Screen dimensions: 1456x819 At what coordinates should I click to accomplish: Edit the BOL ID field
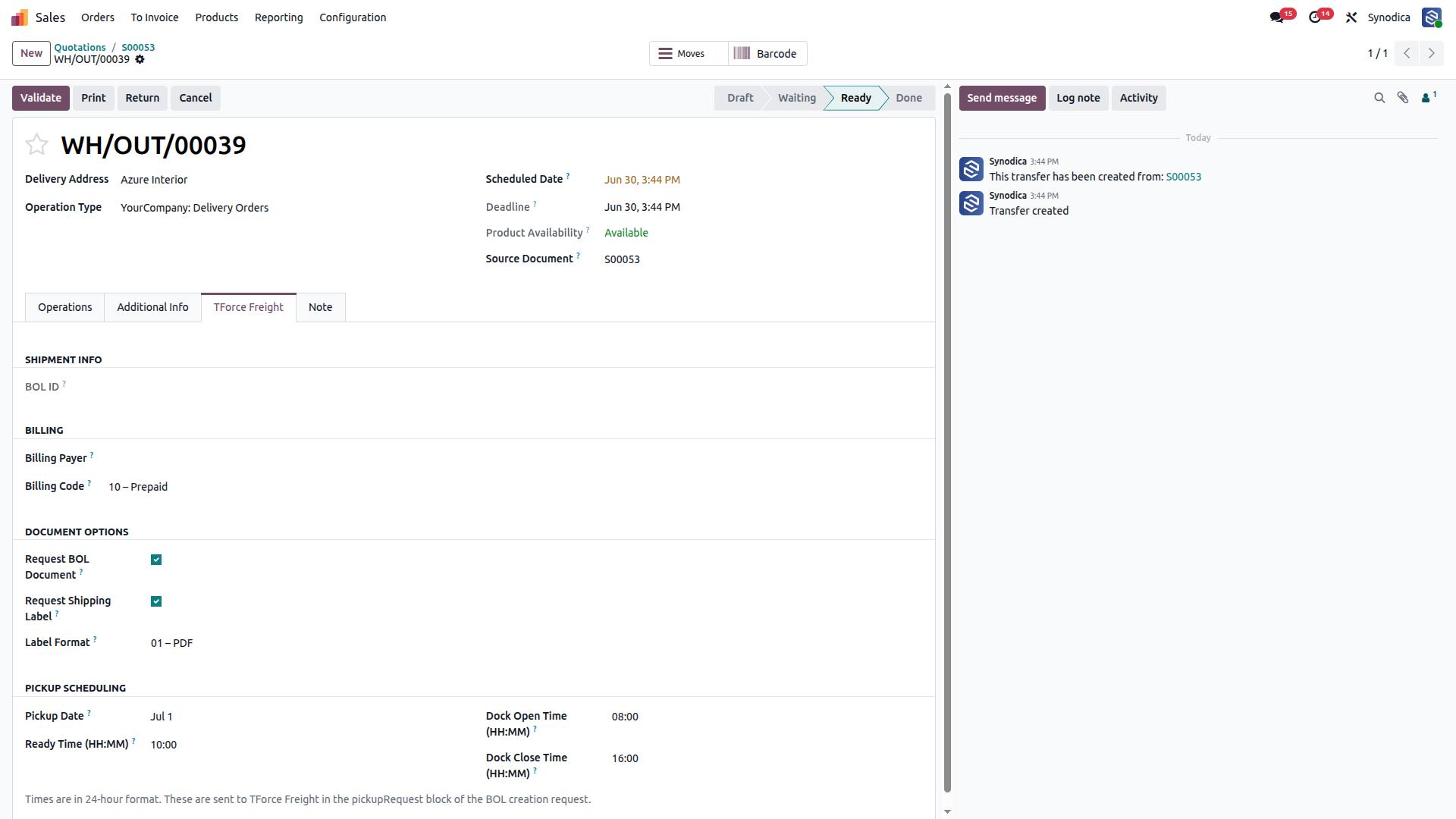point(282,387)
